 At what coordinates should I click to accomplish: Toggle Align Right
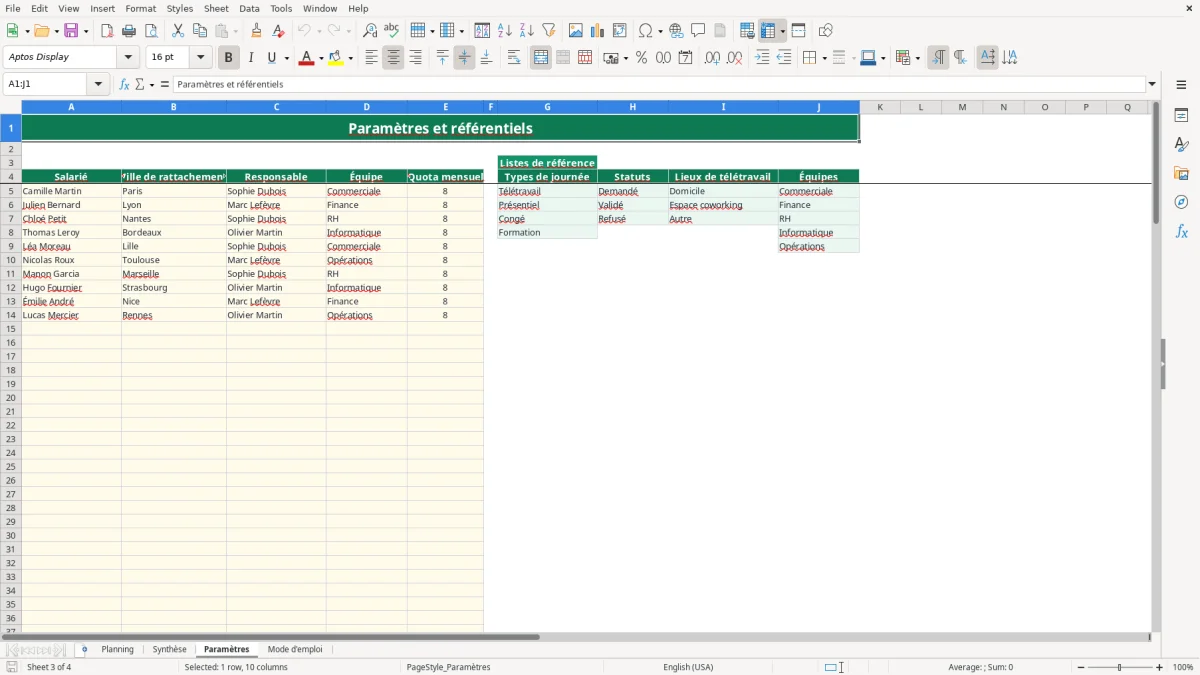[x=415, y=58]
